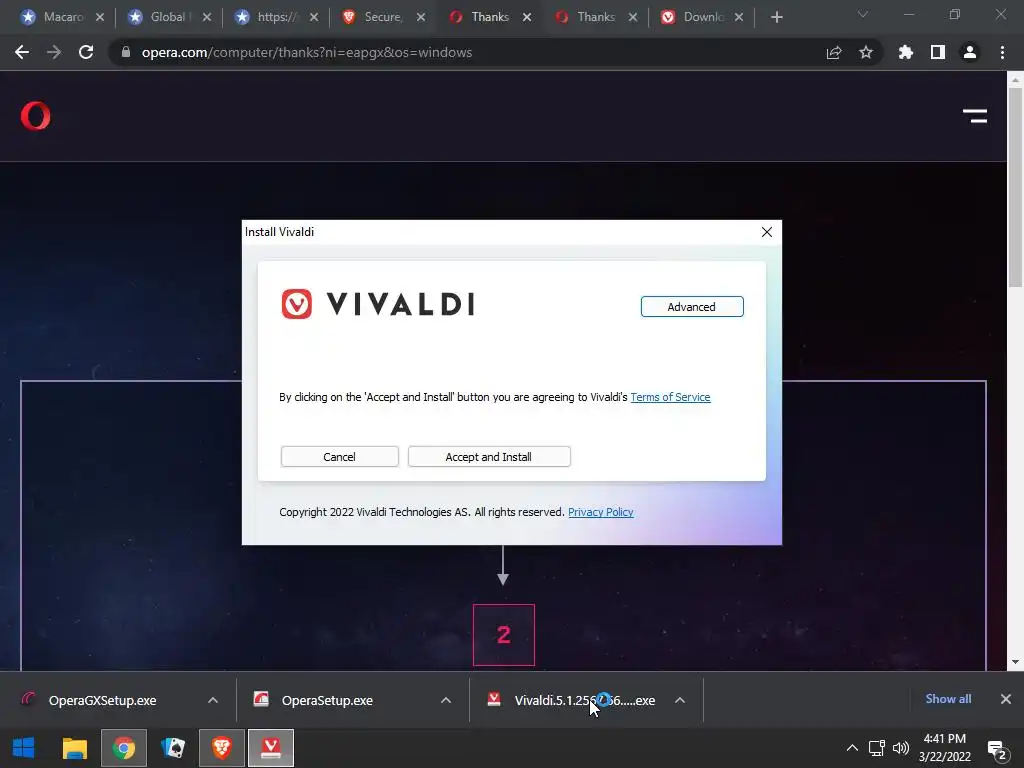This screenshot has height=768, width=1024.
Task: Expand options for OperaGXSetup.exe download
Action: click(x=213, y=700)
